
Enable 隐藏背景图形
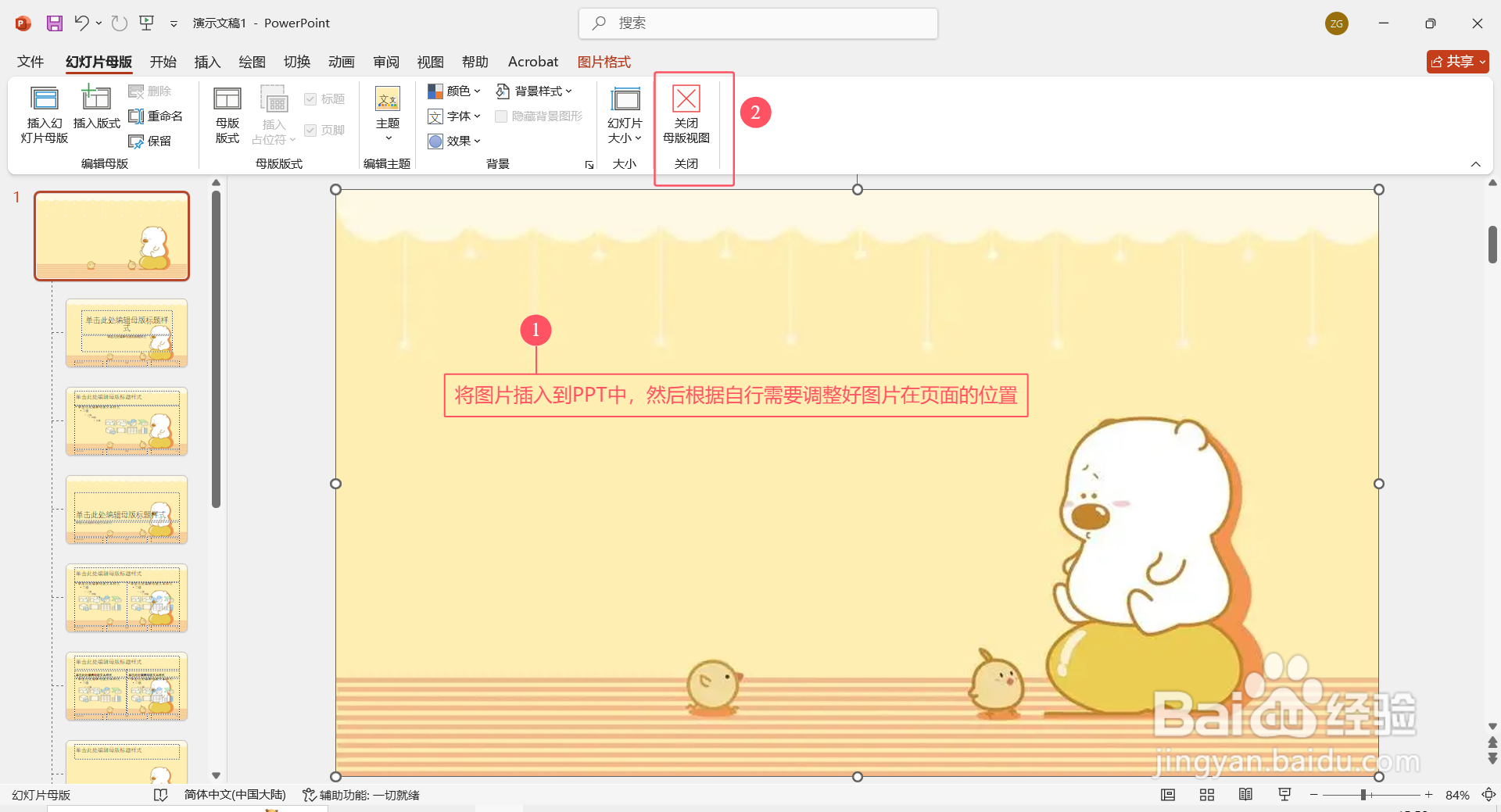pyautogui.click(x=501, y=116)
